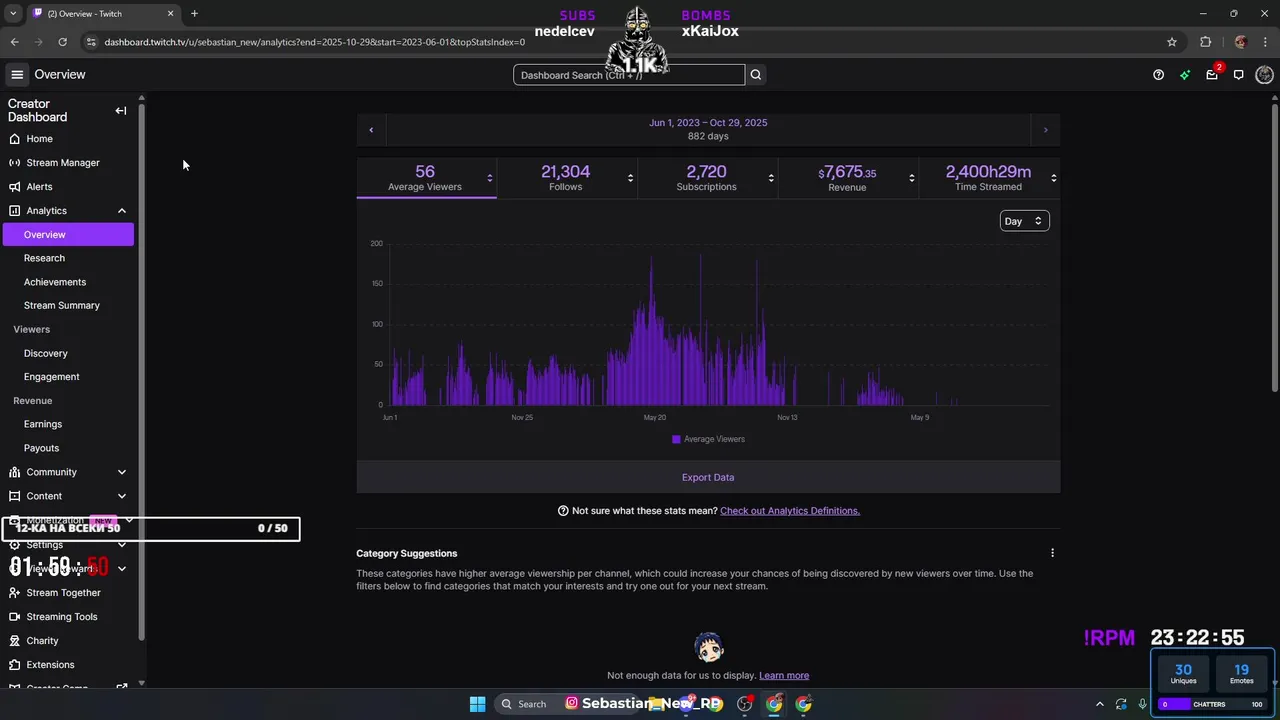Screen dimensions: 1280x720
Task: Change Follows stat selector arrows
Action: click(630, 178)
